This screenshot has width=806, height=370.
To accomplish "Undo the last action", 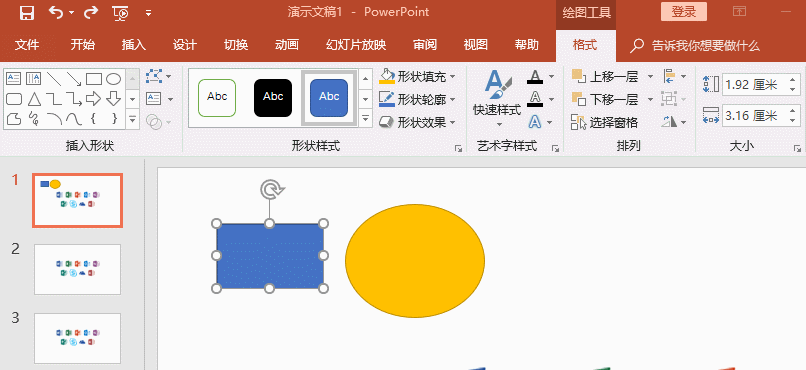I will click(56, 12).
